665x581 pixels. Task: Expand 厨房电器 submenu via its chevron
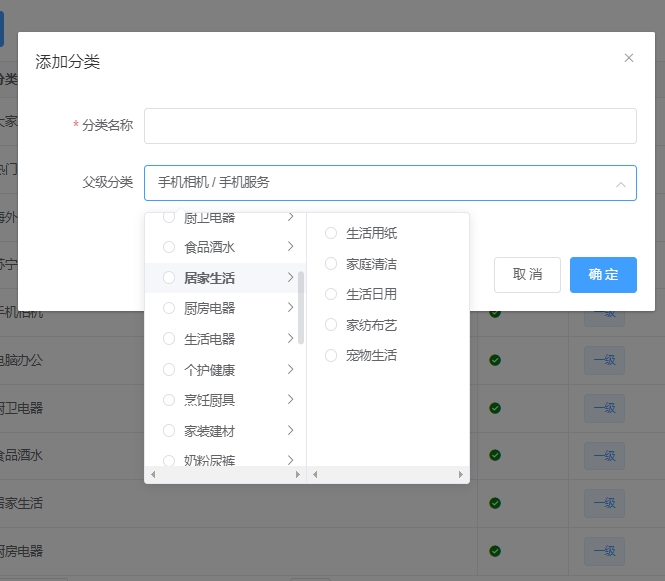click(291, 307)
